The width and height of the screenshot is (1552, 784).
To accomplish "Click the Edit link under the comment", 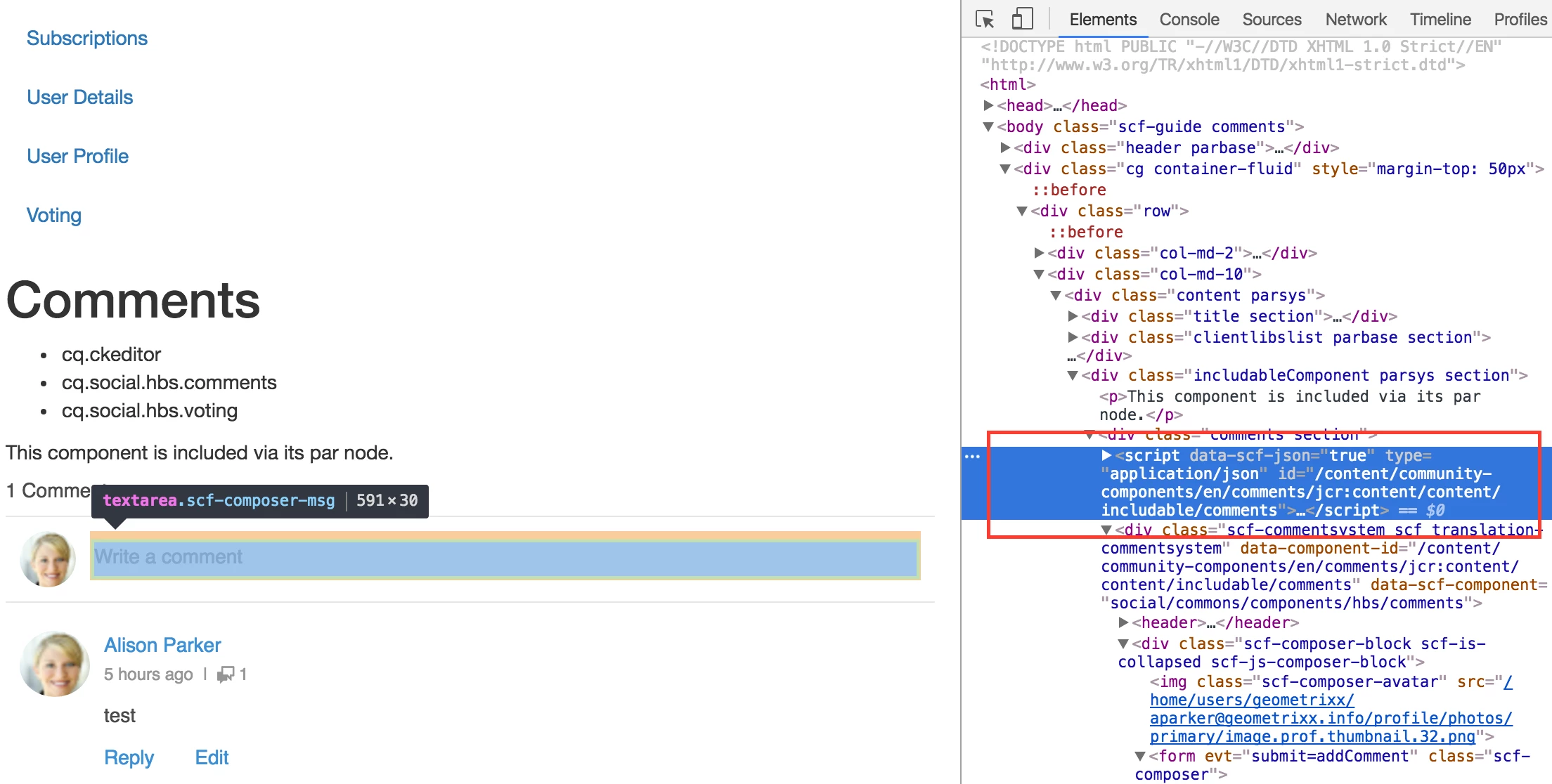I will [212, 757].
